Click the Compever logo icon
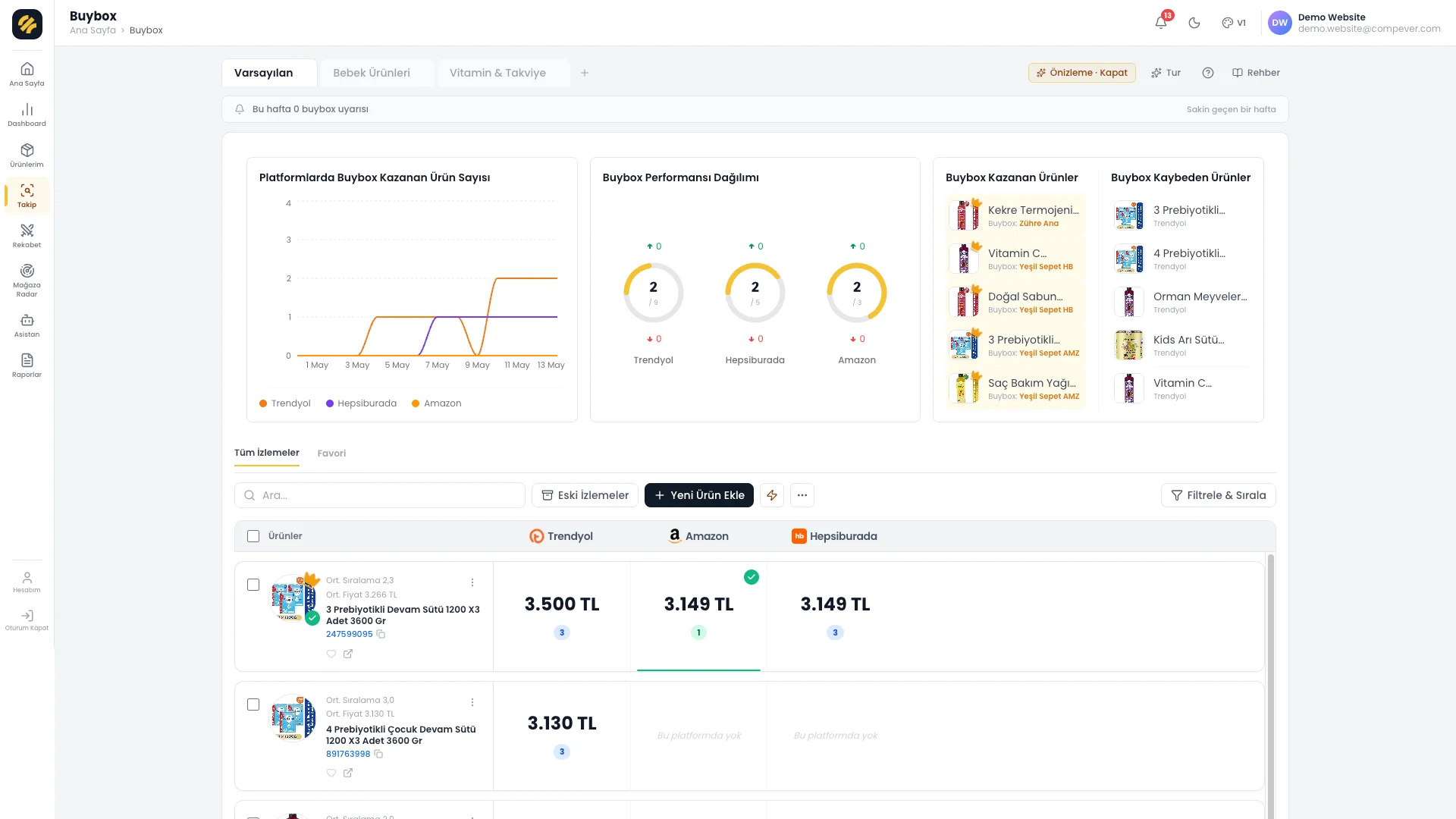The width and height of the screenshot is (1456, 819). [27, 24]
